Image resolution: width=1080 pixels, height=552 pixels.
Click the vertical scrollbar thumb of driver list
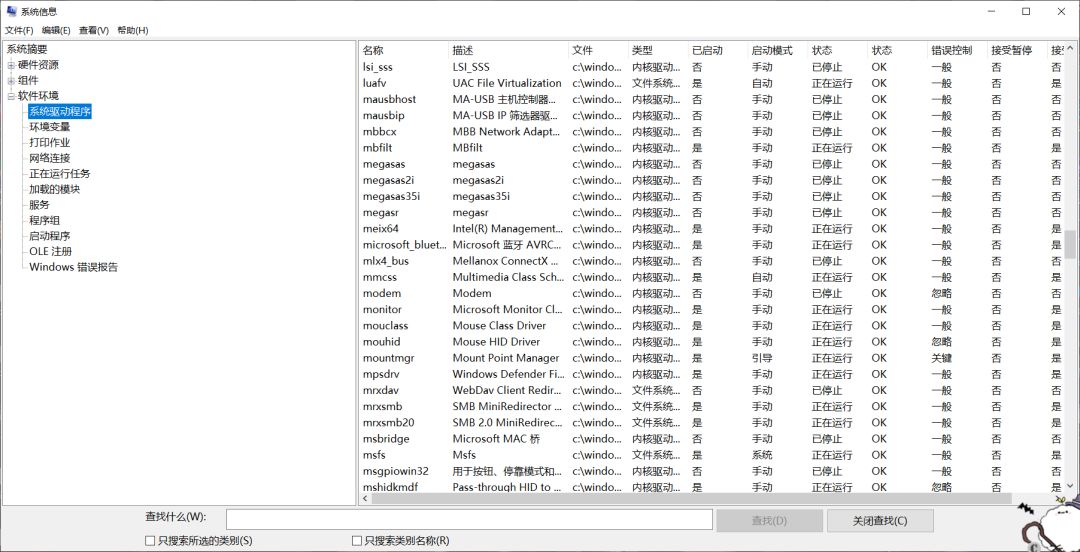point(1070,244)
